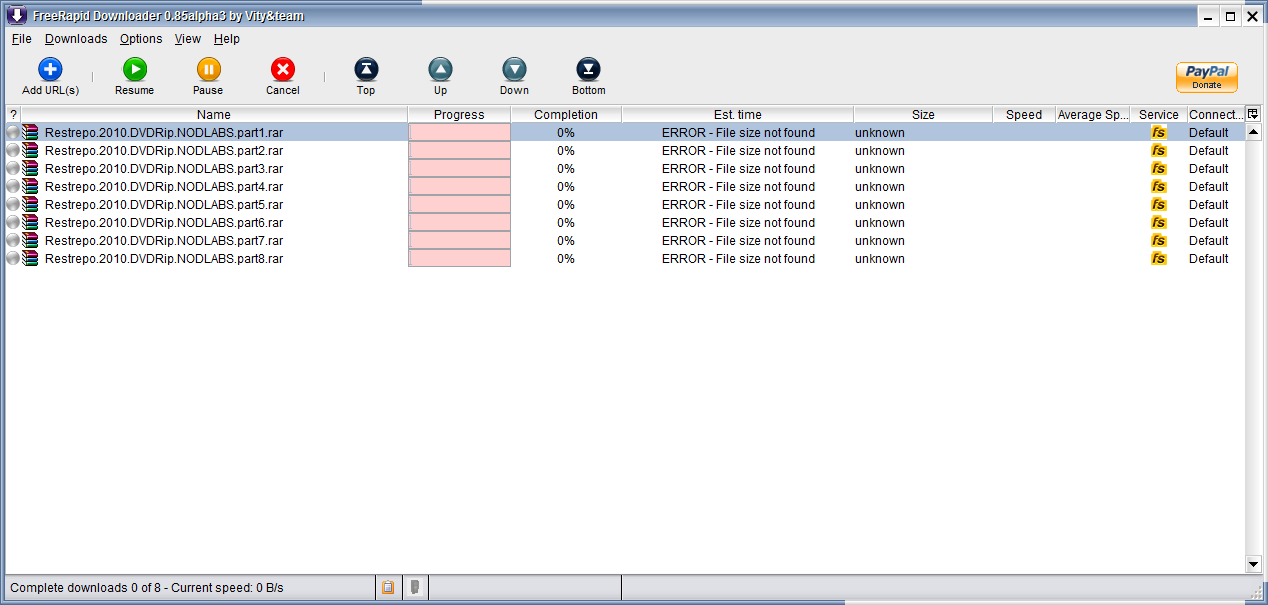Expand the View menu
The image size is (1268, 605).
(188, 39)
